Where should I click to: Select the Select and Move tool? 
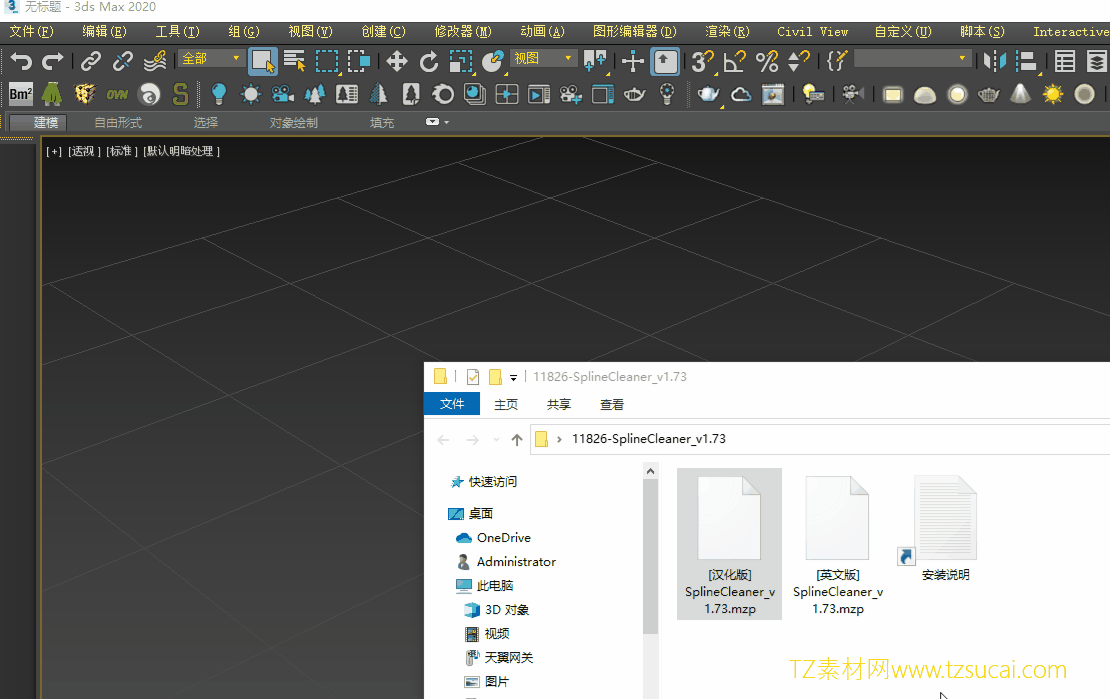(397, 62)
